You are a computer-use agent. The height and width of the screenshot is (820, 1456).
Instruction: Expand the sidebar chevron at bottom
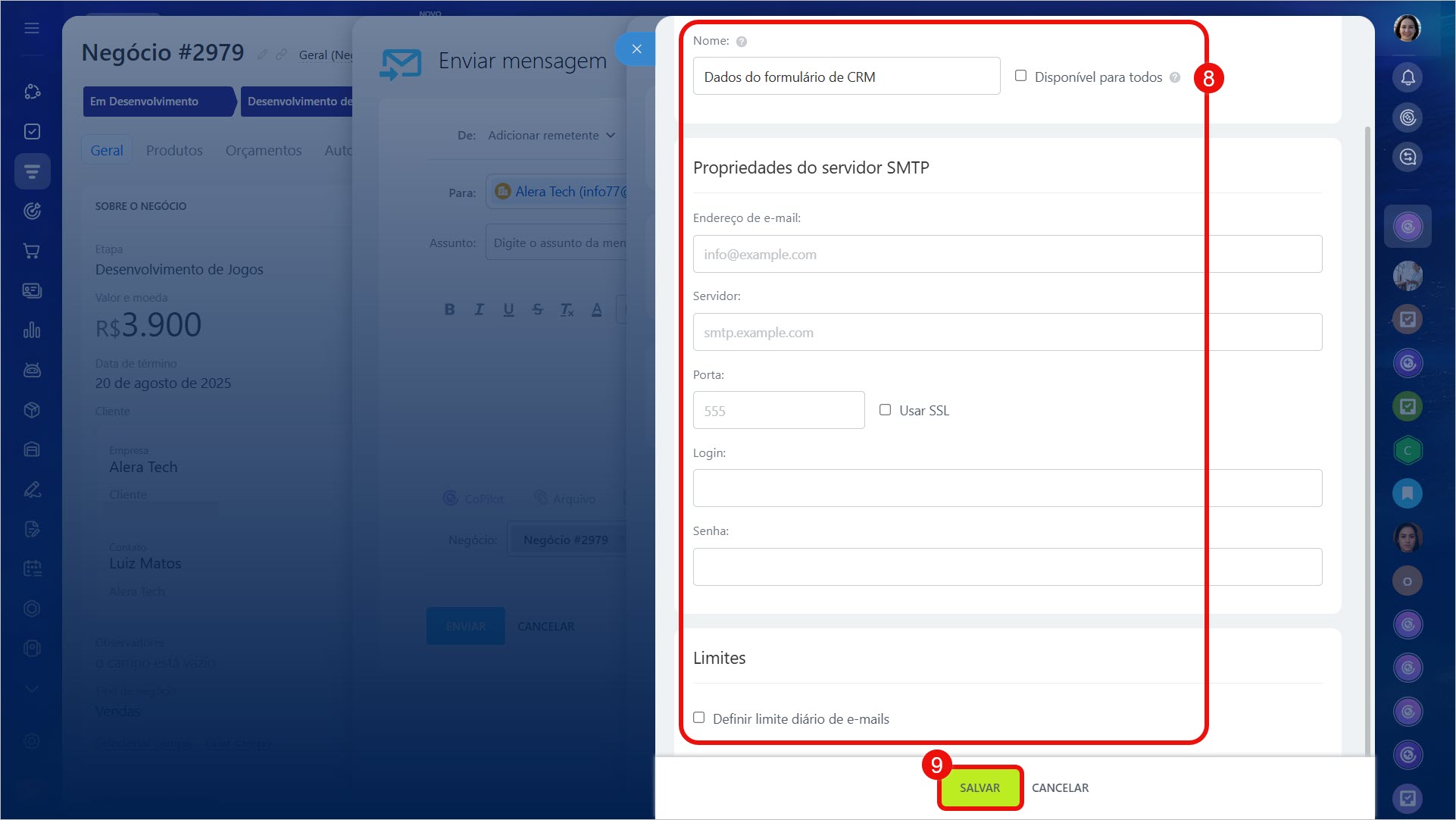click(x=32, y=689)
